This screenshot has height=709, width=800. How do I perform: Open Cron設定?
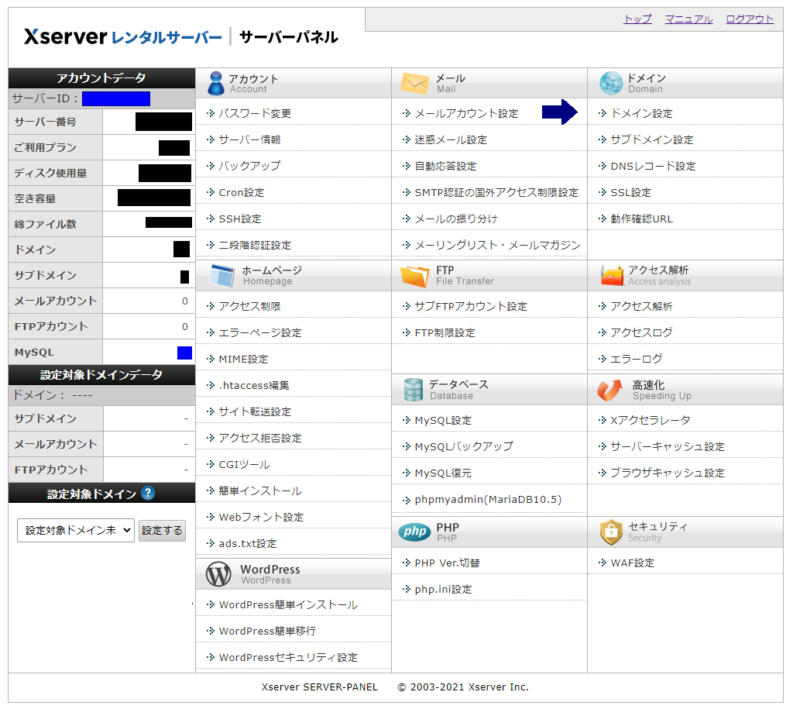241,192
